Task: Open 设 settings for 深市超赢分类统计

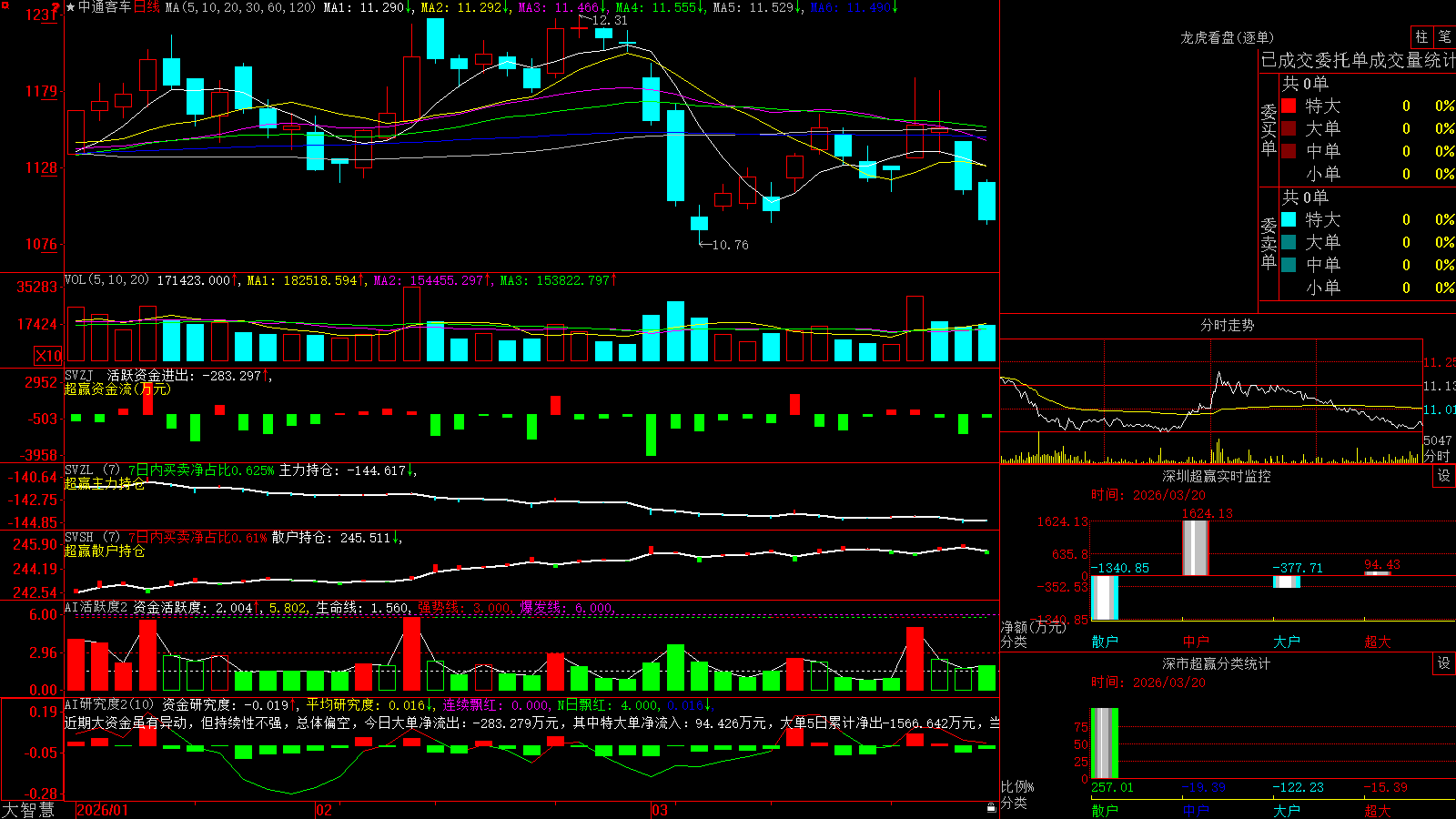Action: tap(1443, 663)
